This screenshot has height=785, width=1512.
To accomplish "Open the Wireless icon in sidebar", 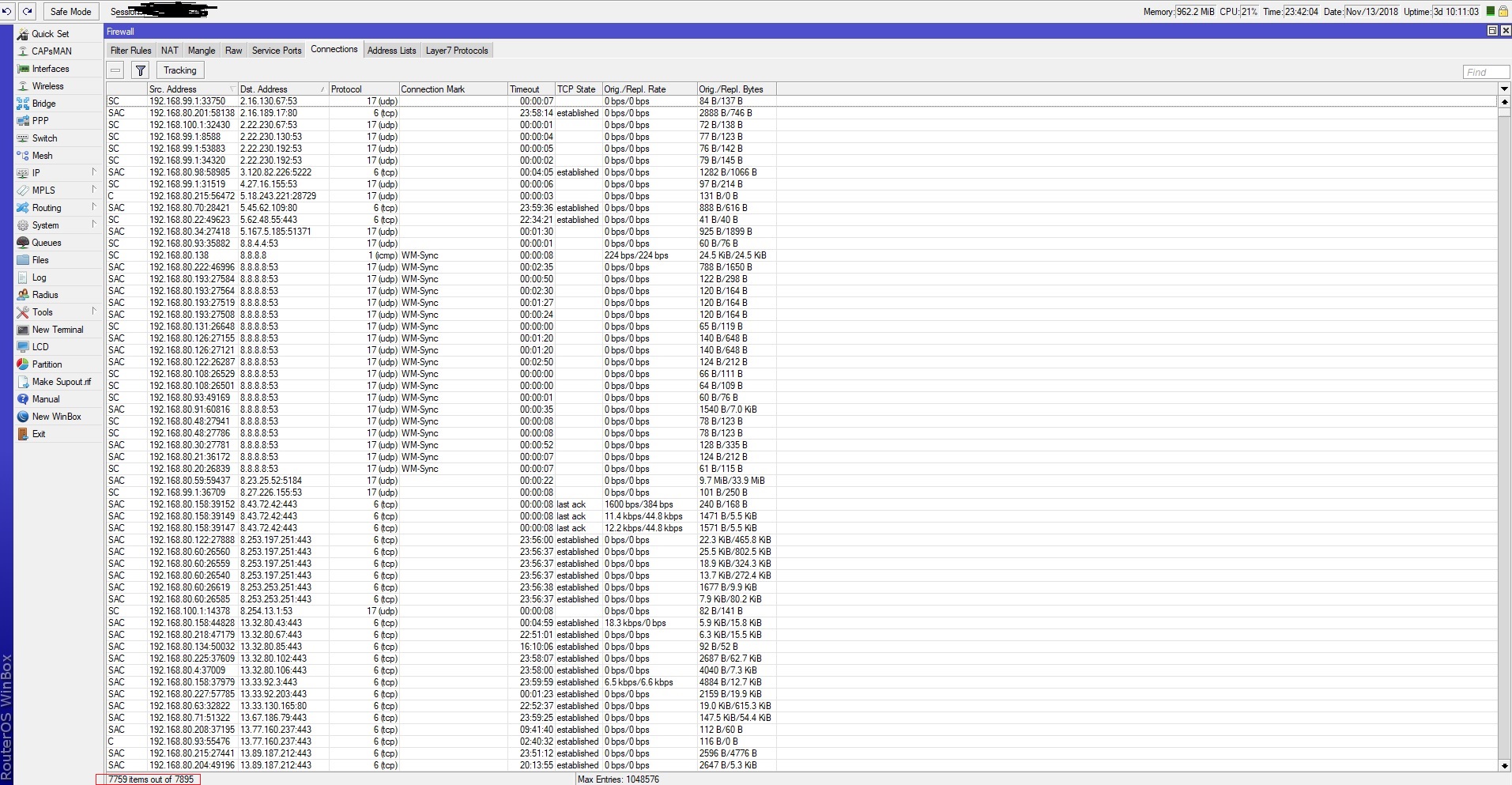I will click(x=23, y=86).
